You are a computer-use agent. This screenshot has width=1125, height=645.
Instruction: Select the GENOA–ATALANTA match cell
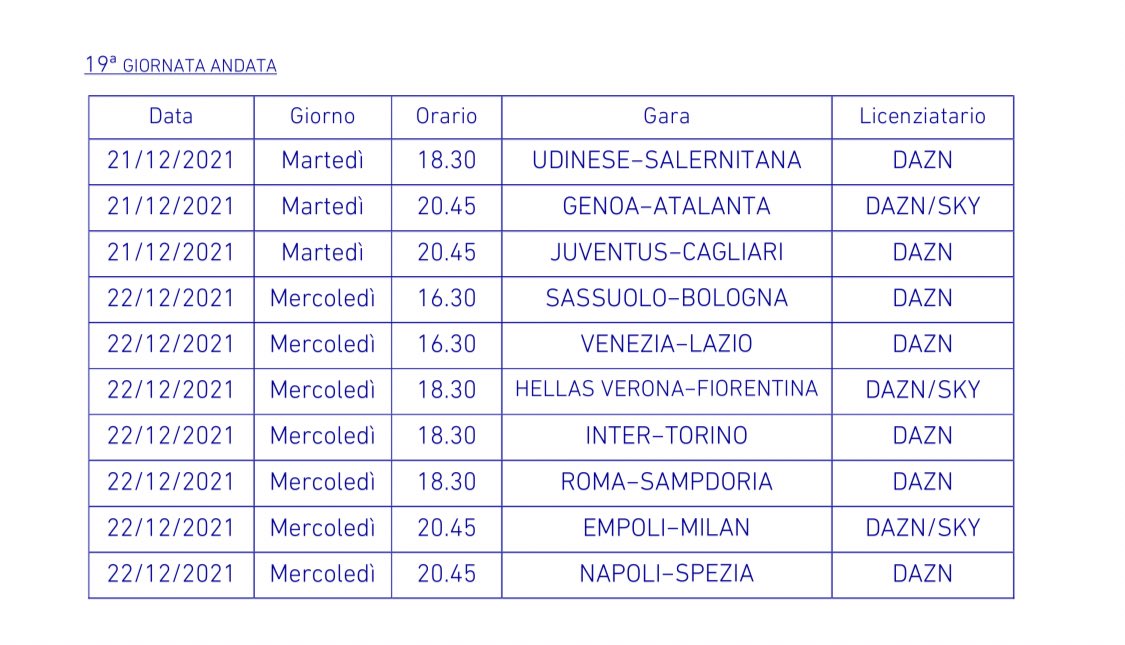pos(666,206)
